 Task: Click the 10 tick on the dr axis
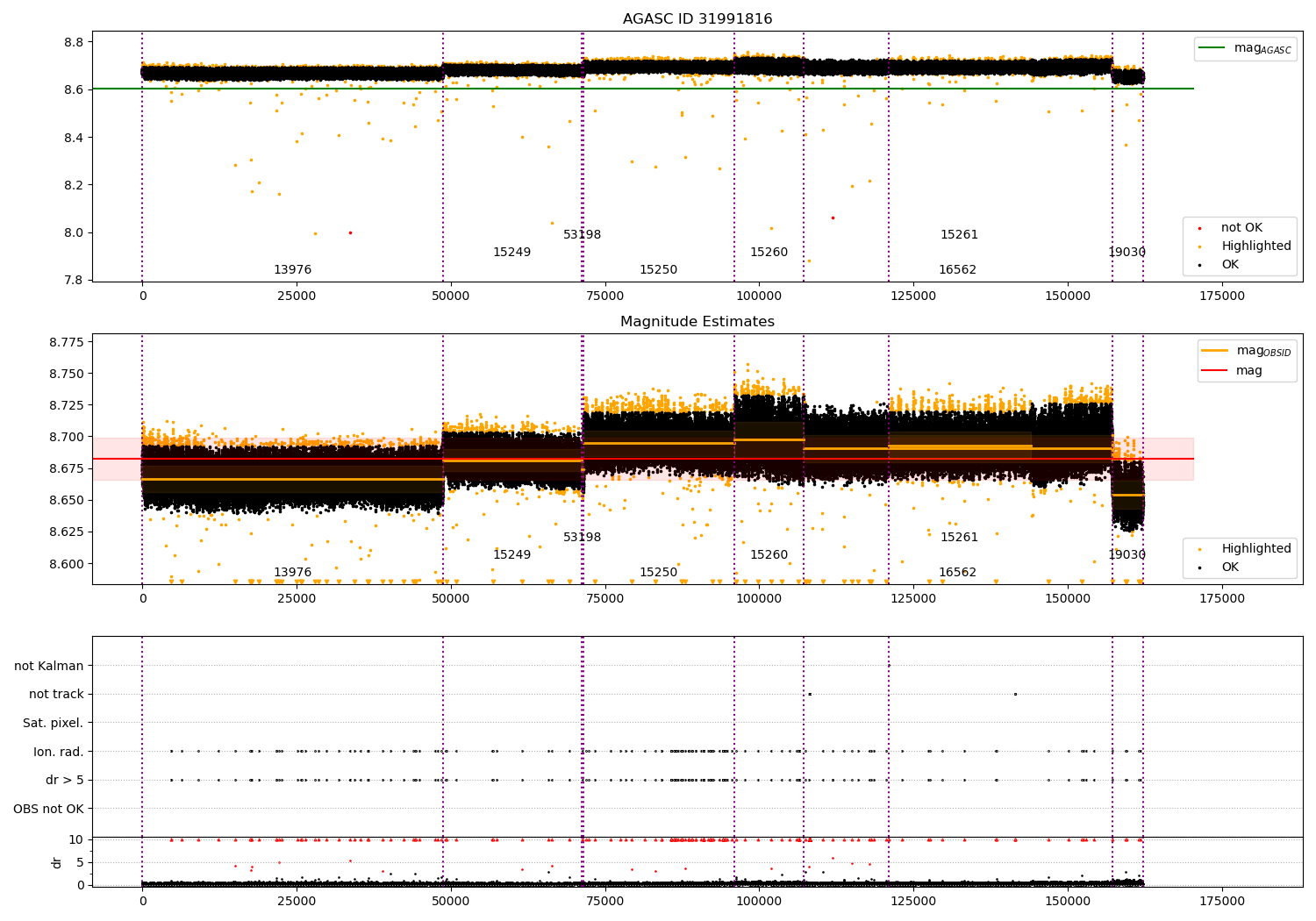point(76,839)
